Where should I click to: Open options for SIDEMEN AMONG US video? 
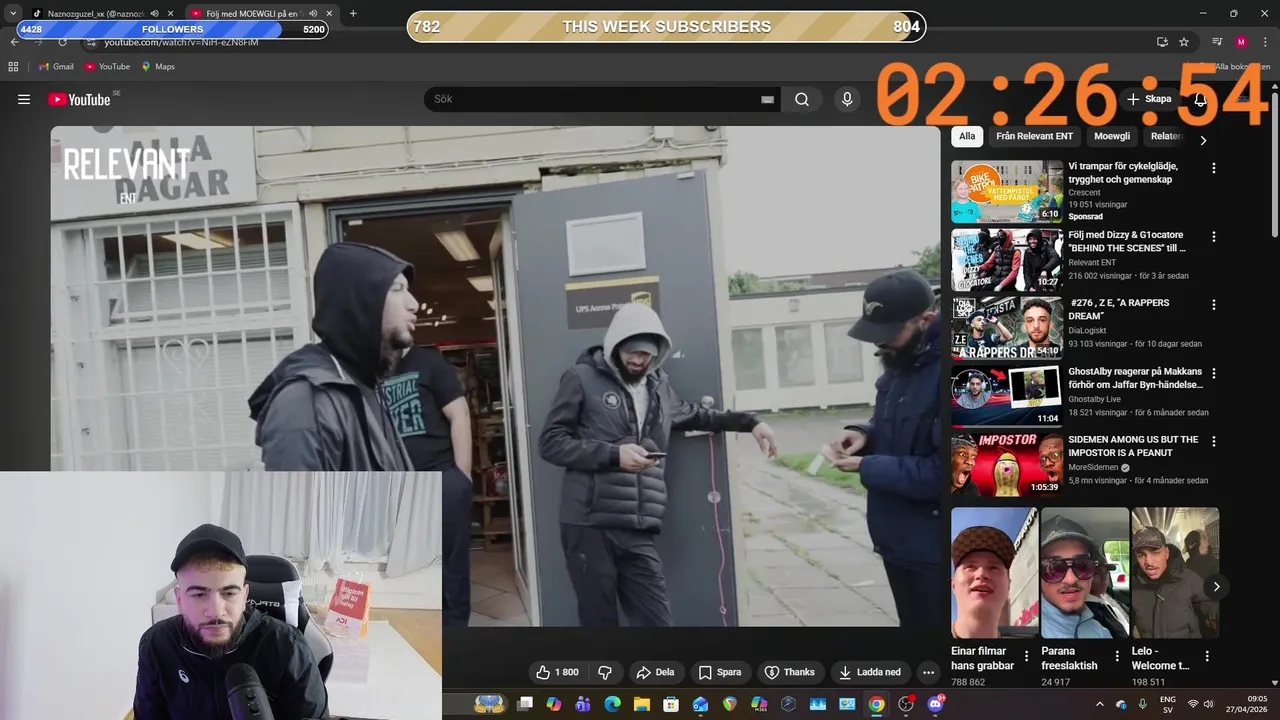click(x=1214, y=441)
